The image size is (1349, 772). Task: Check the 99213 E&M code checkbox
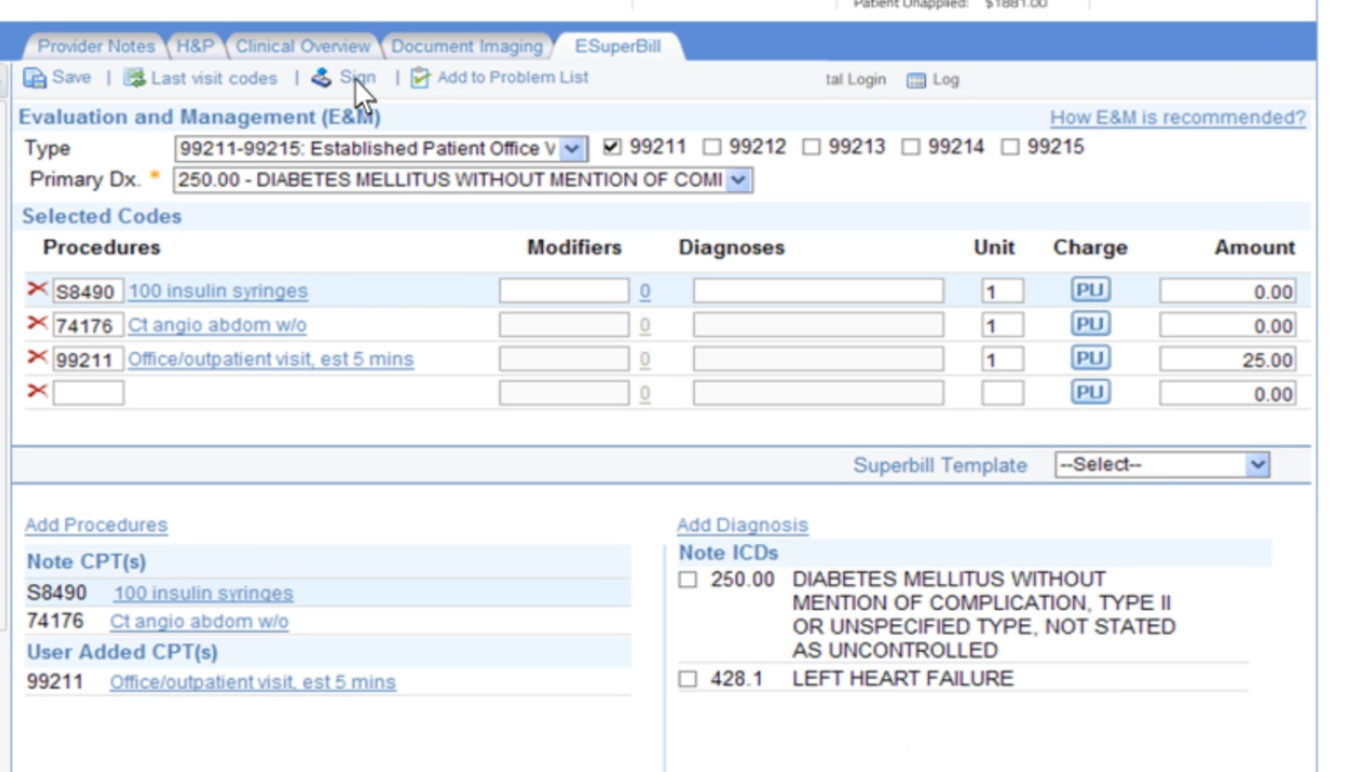click(811, 148)
